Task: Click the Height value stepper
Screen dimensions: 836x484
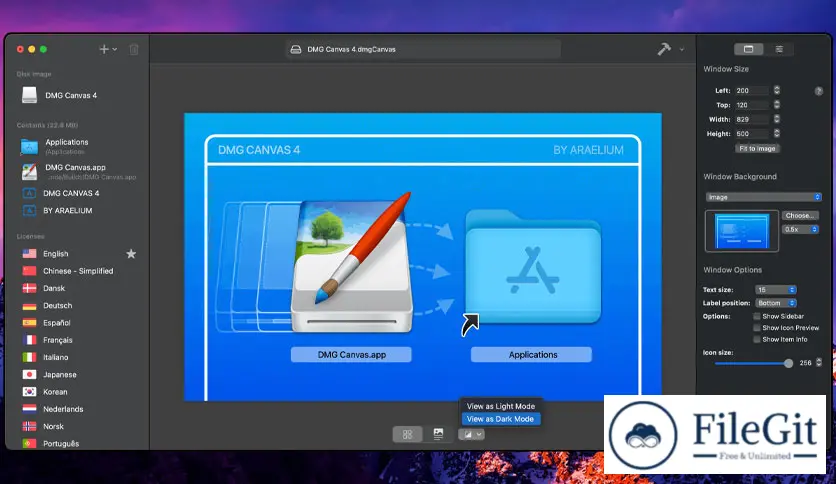Action: [777, 133]
